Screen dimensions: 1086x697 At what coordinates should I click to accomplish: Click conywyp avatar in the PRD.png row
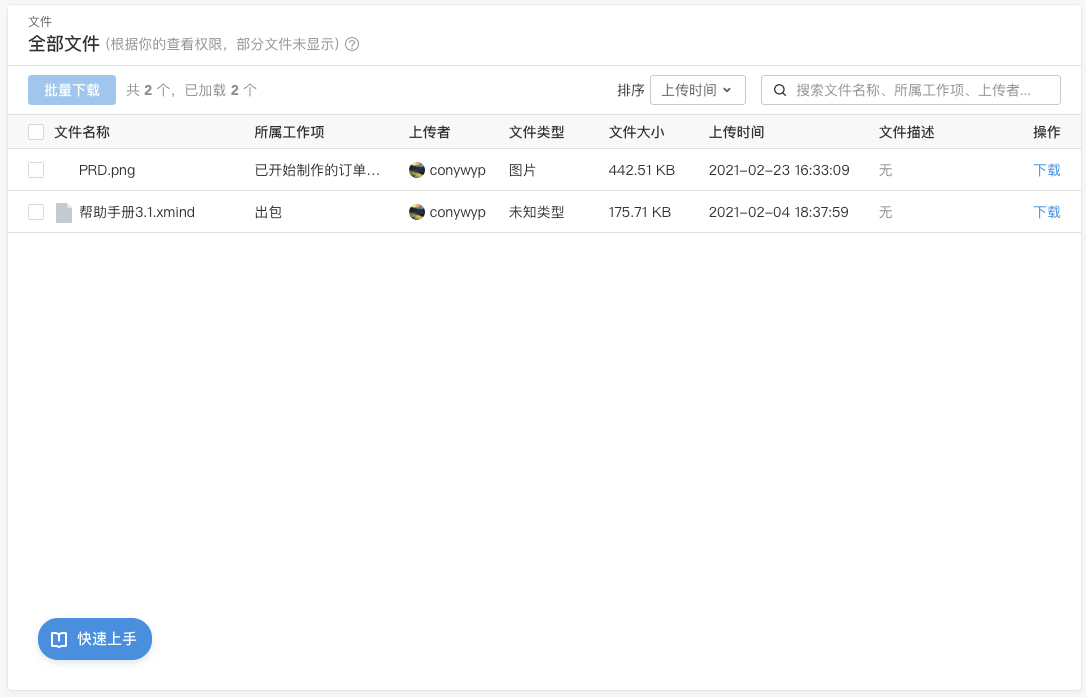[416, 170]
